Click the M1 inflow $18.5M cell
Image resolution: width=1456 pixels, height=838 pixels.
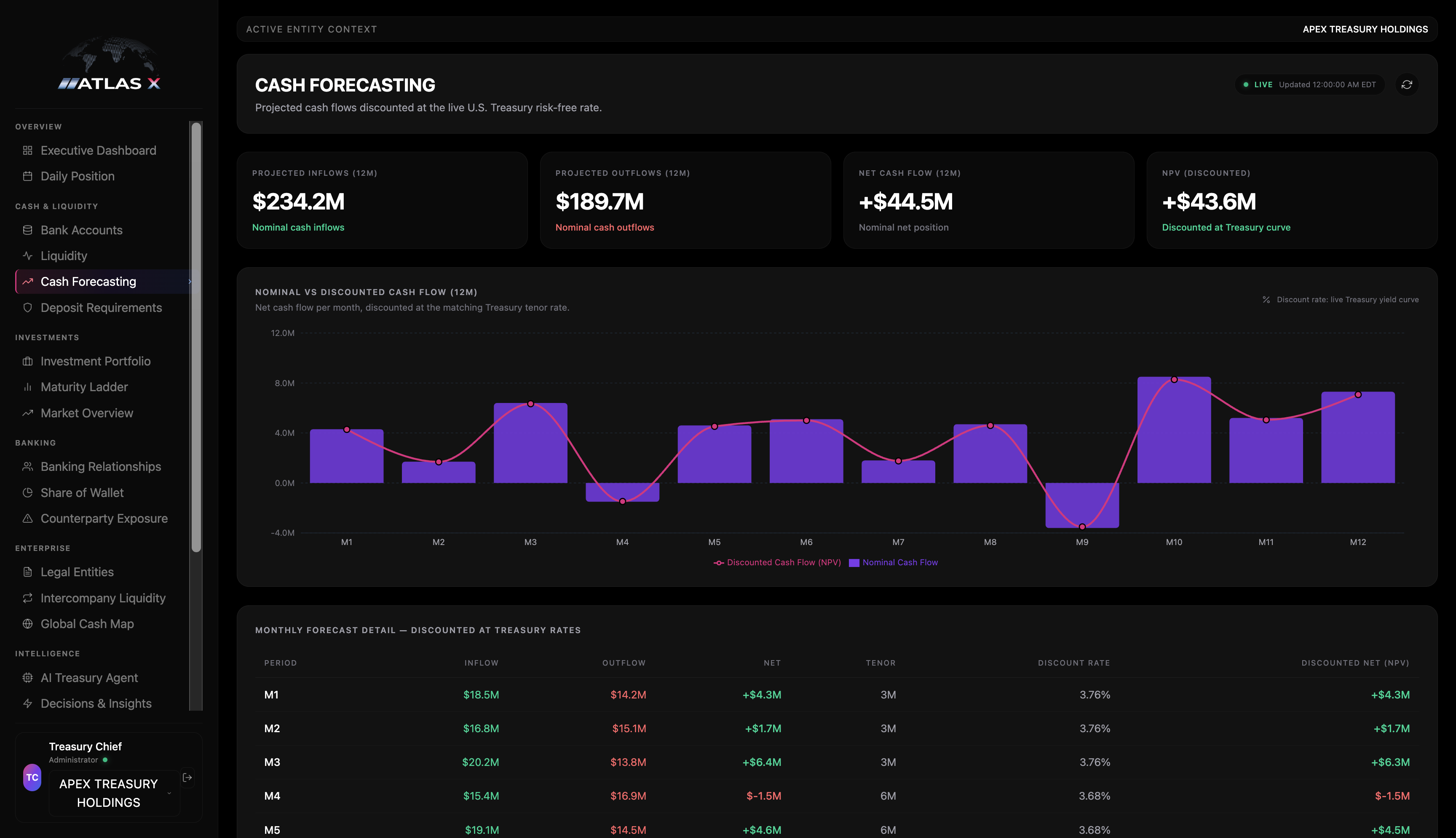click(481, 695)
